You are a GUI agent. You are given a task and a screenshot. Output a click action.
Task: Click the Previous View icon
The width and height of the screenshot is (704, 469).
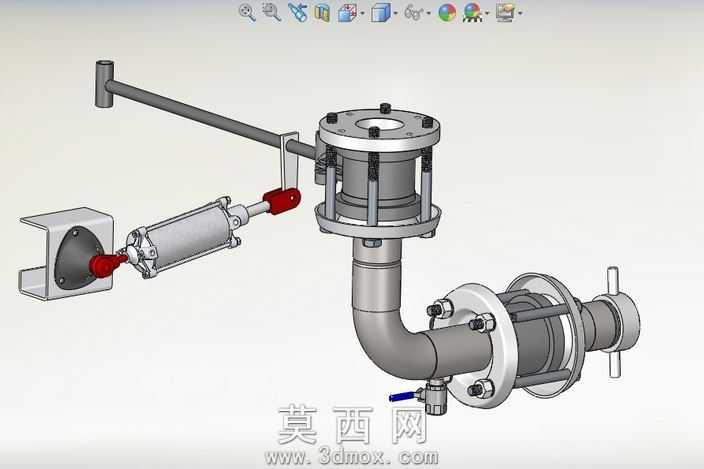pos(297,12)
